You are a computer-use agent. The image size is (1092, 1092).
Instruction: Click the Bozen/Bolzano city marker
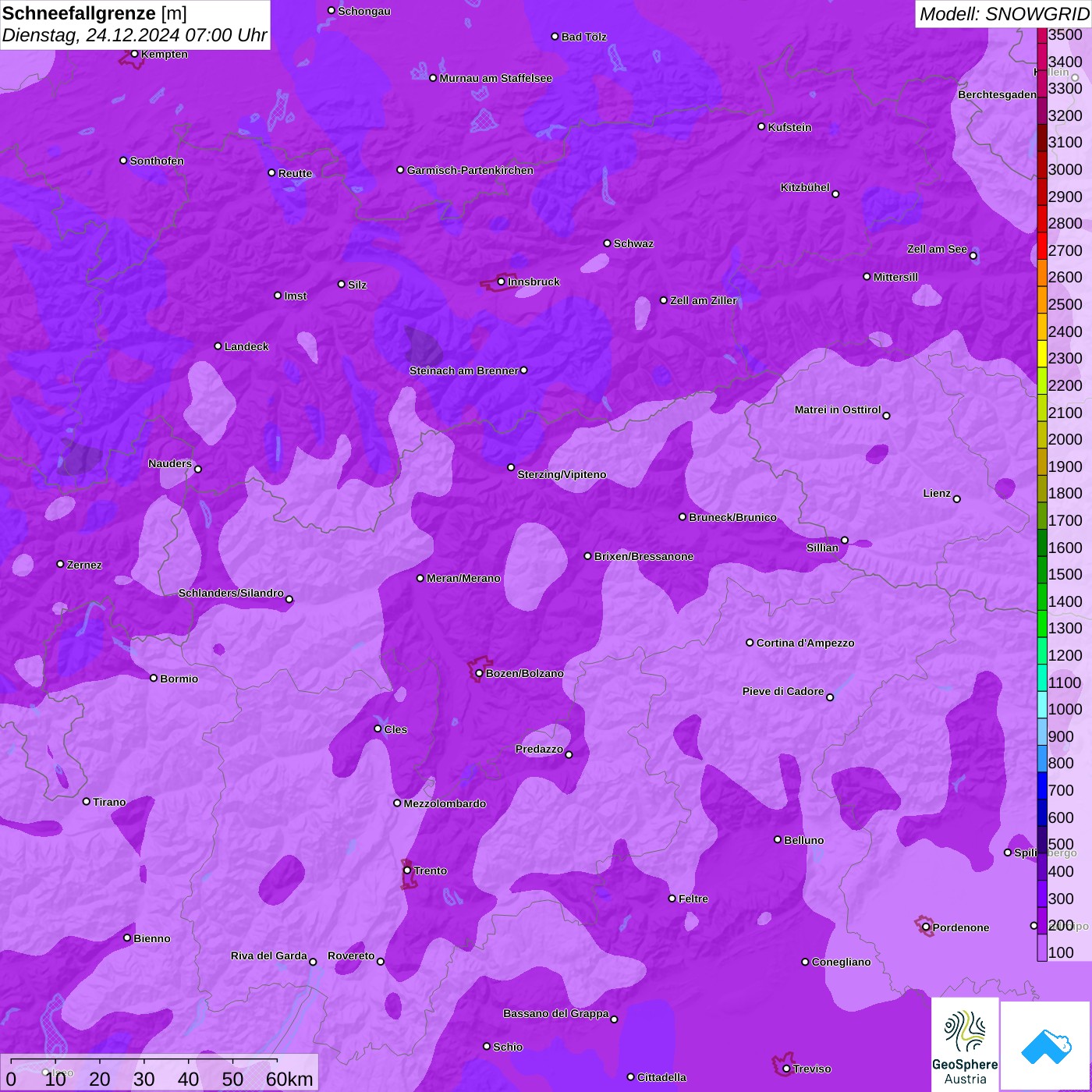479,673
